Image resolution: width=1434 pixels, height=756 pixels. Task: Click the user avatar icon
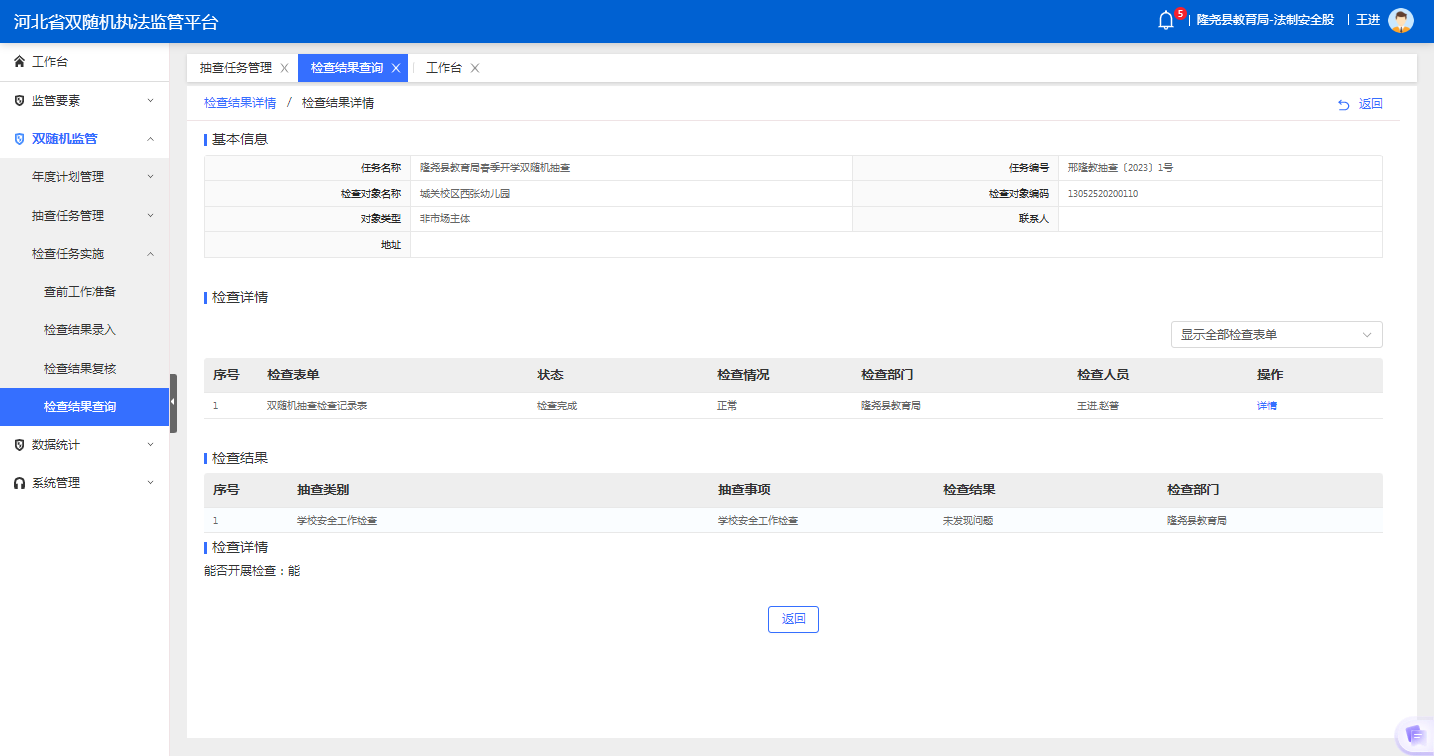pyautogui.click(x=1400, y=21)
